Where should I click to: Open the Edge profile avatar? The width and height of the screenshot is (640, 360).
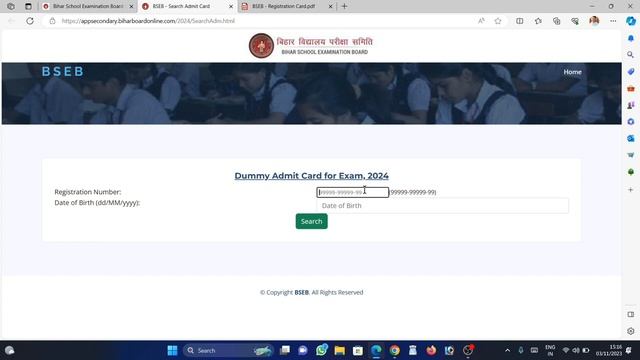point(594,21)
